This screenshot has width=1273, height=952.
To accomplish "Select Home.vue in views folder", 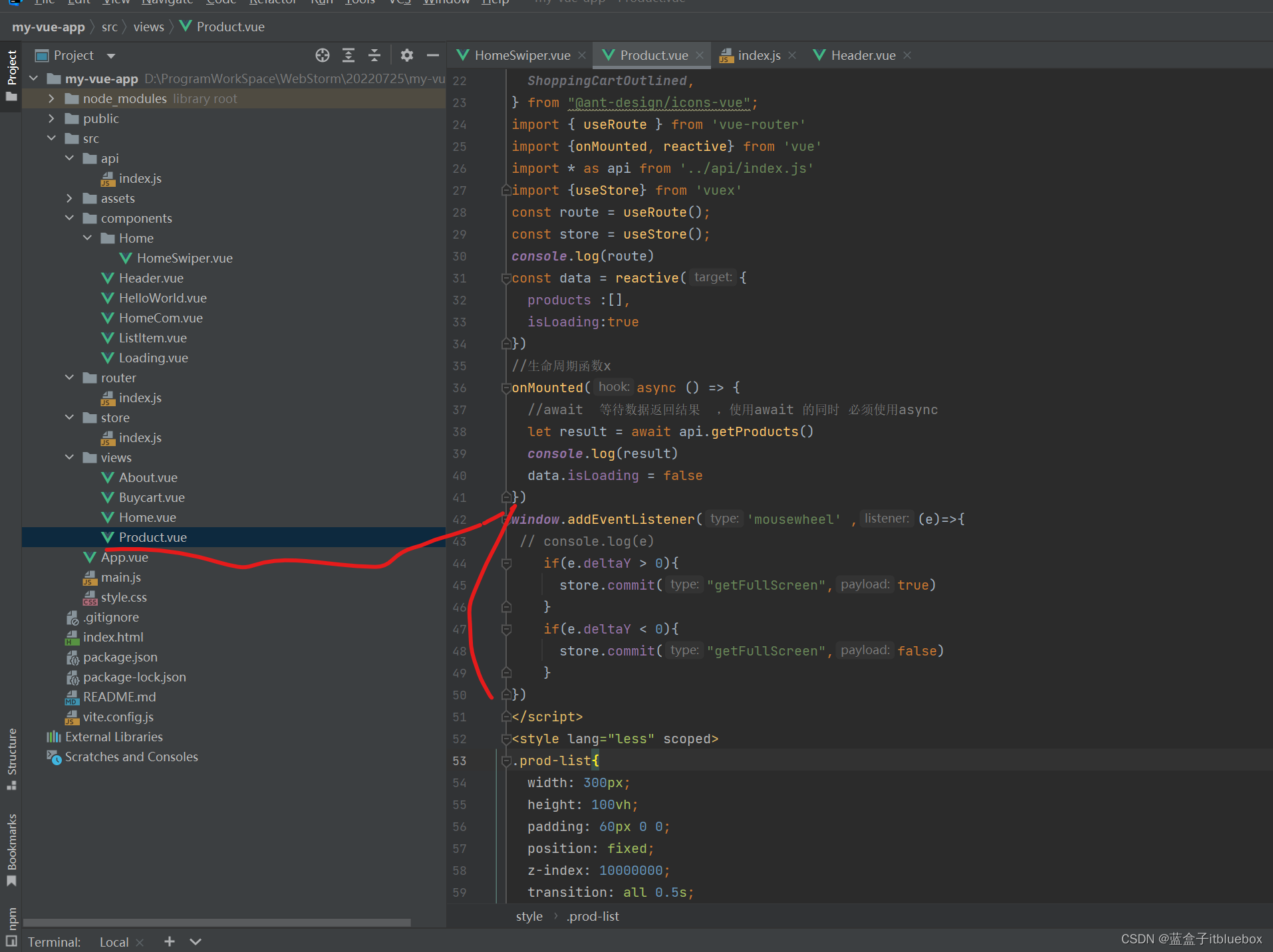I will tap(147, 517).
